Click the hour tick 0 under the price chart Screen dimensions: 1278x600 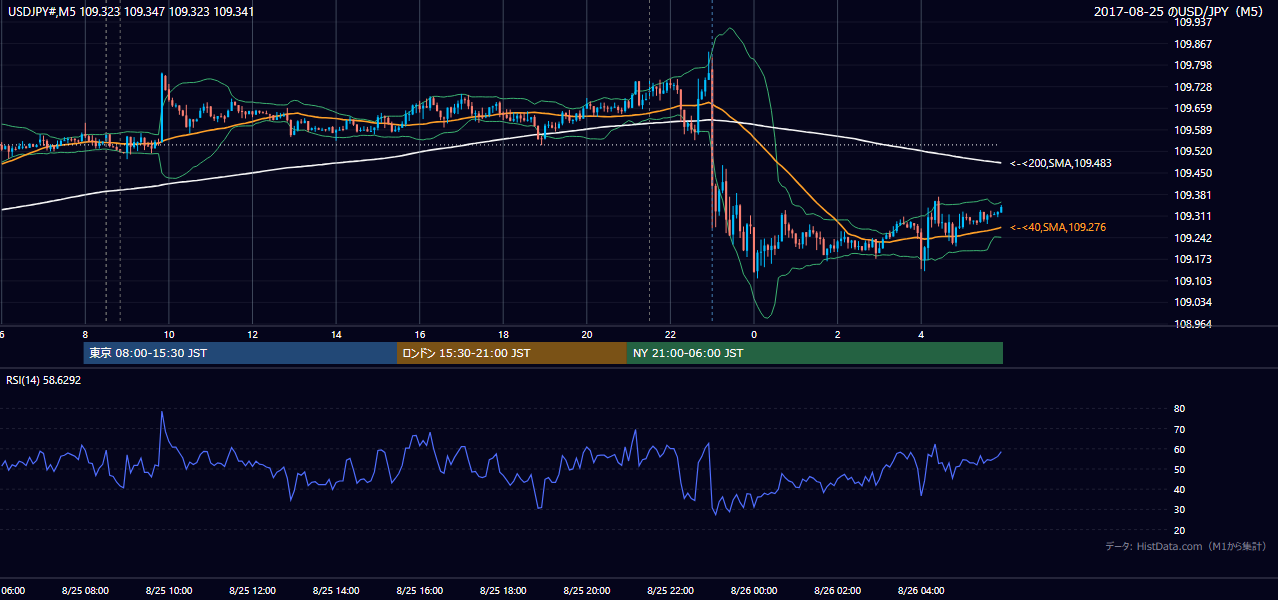[754, 334]
